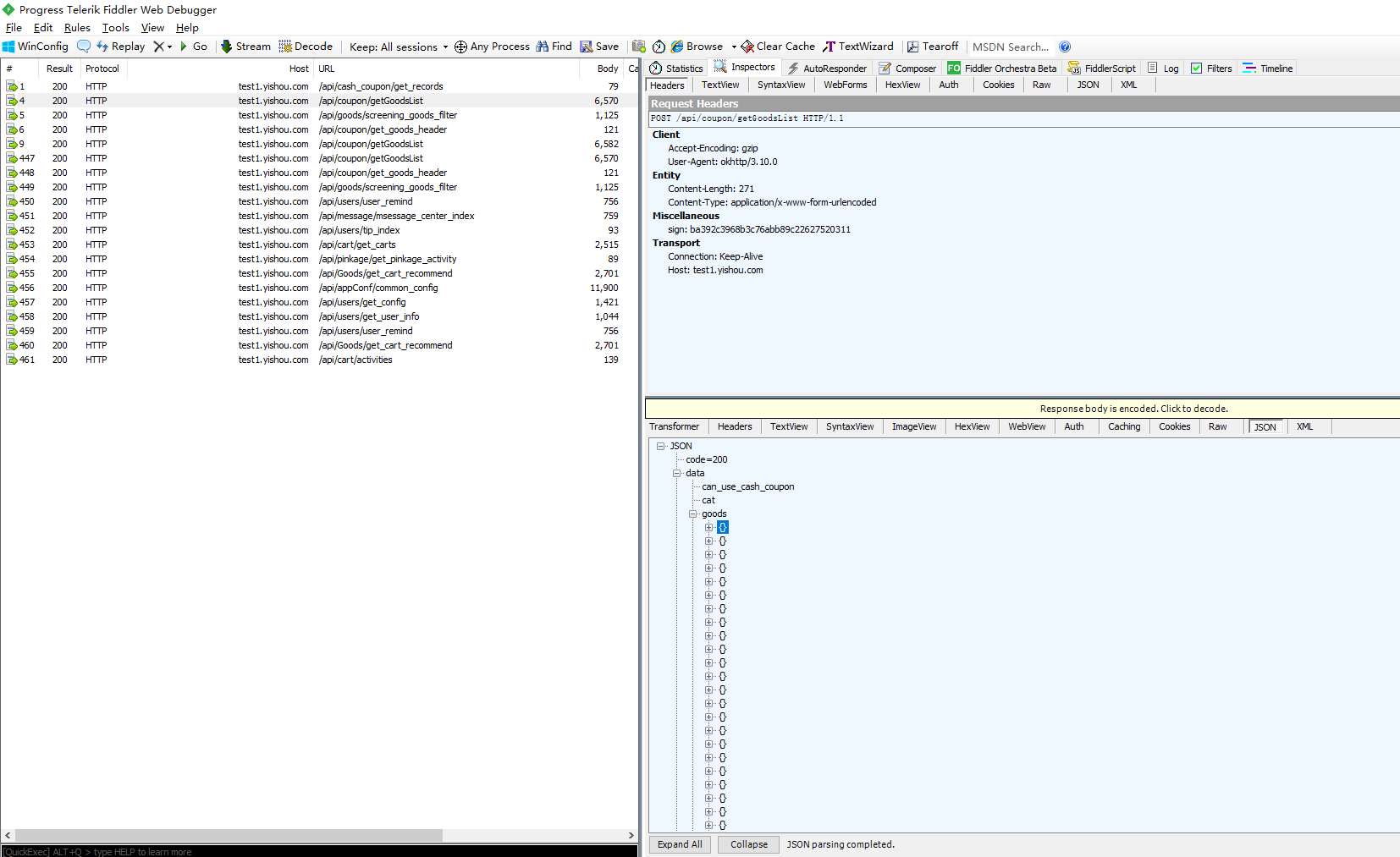
Task: Open the Rules menu
Action: tap(77, 28)
